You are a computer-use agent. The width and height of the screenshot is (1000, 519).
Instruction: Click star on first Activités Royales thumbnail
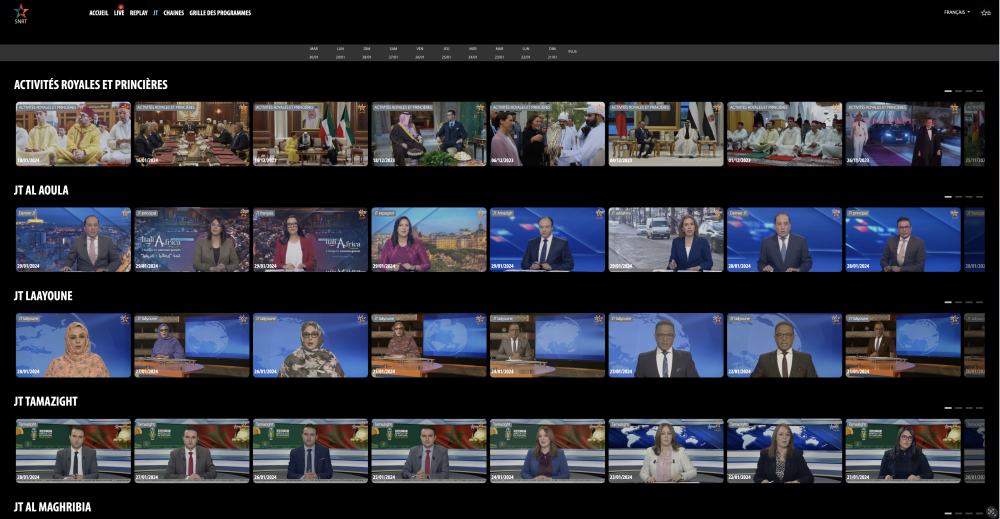125,107
